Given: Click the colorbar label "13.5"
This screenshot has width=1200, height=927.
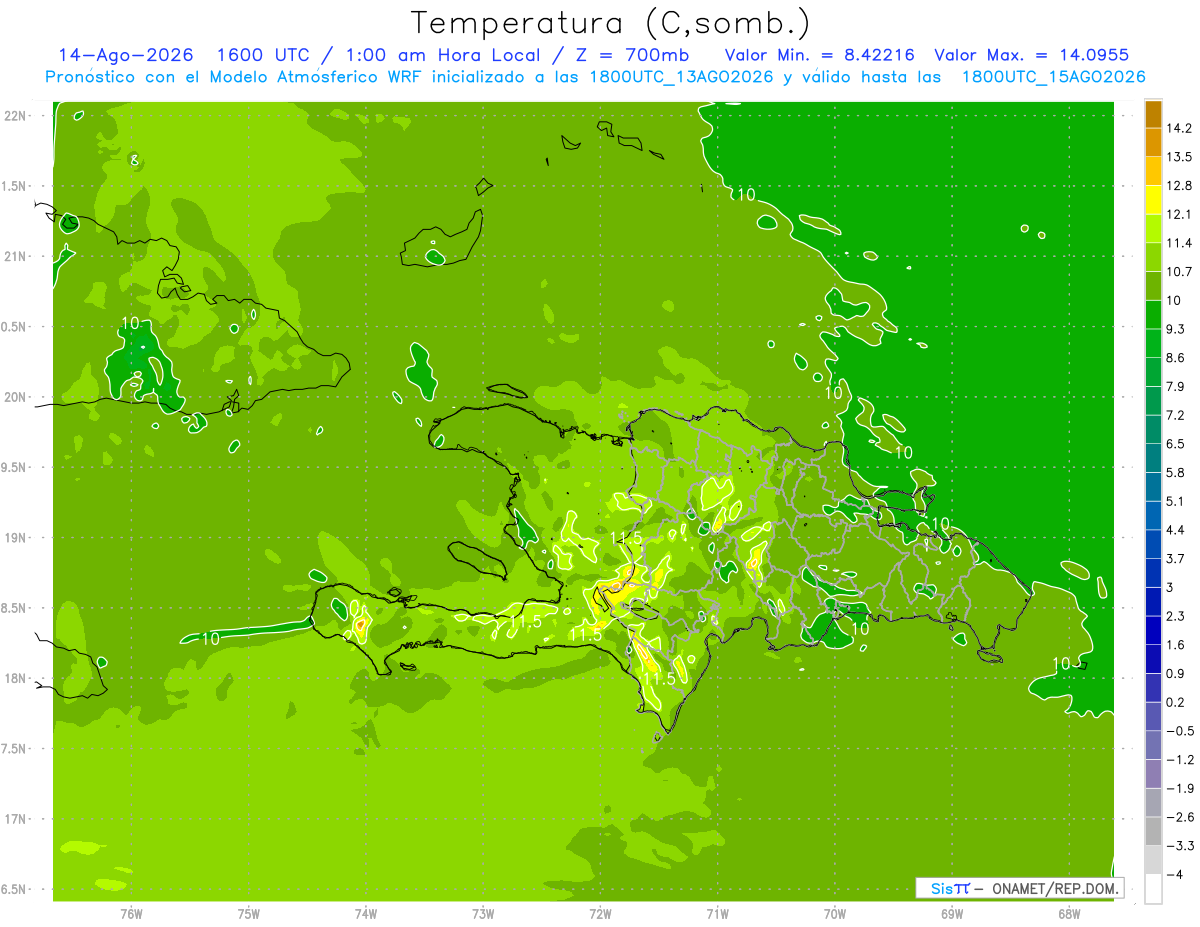Looking at the screenshot, I should pos(1179,157).
